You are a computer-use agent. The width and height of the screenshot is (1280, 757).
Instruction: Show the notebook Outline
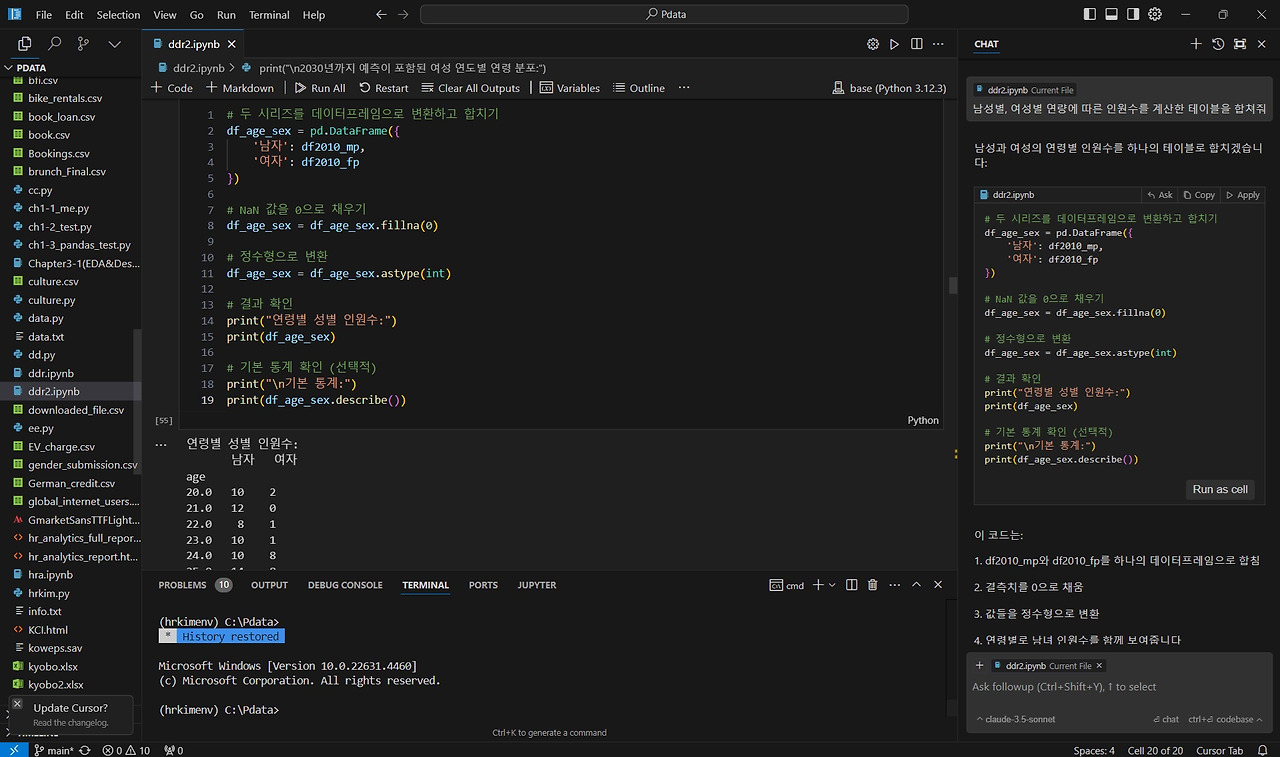coord(639,88)
